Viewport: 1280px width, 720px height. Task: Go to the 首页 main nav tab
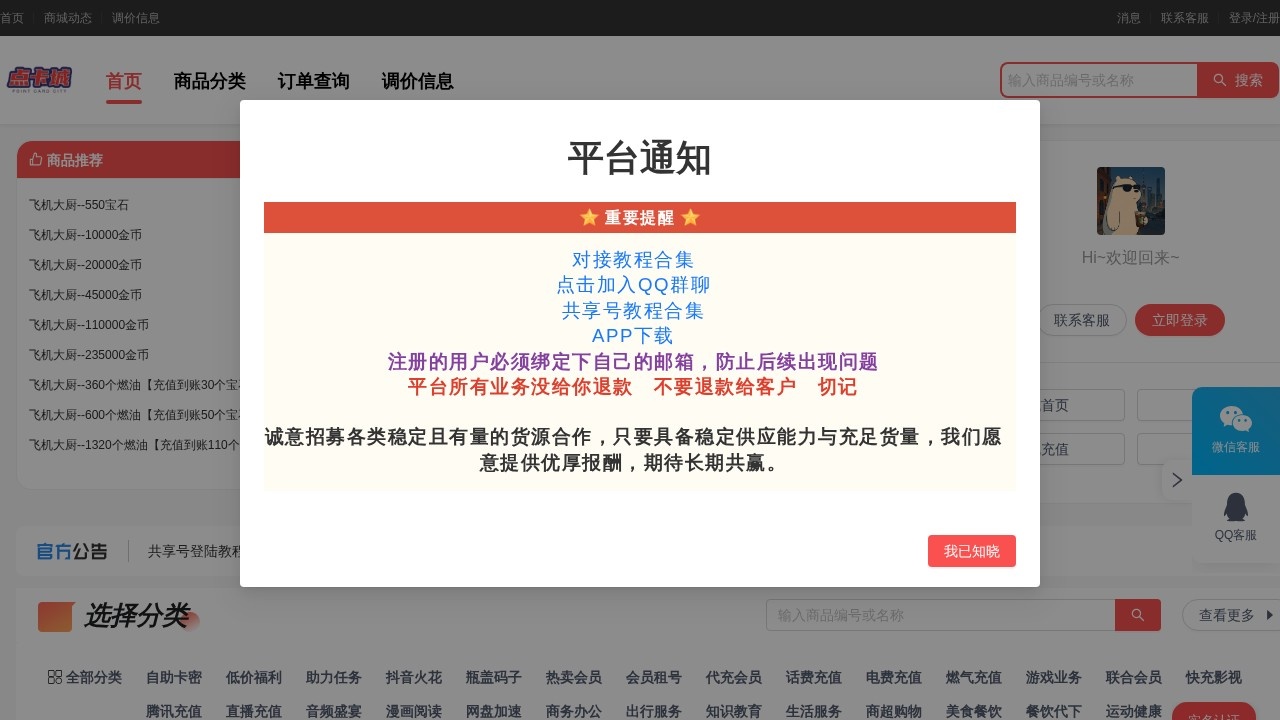pyautogui.click(x=124, y=82)
